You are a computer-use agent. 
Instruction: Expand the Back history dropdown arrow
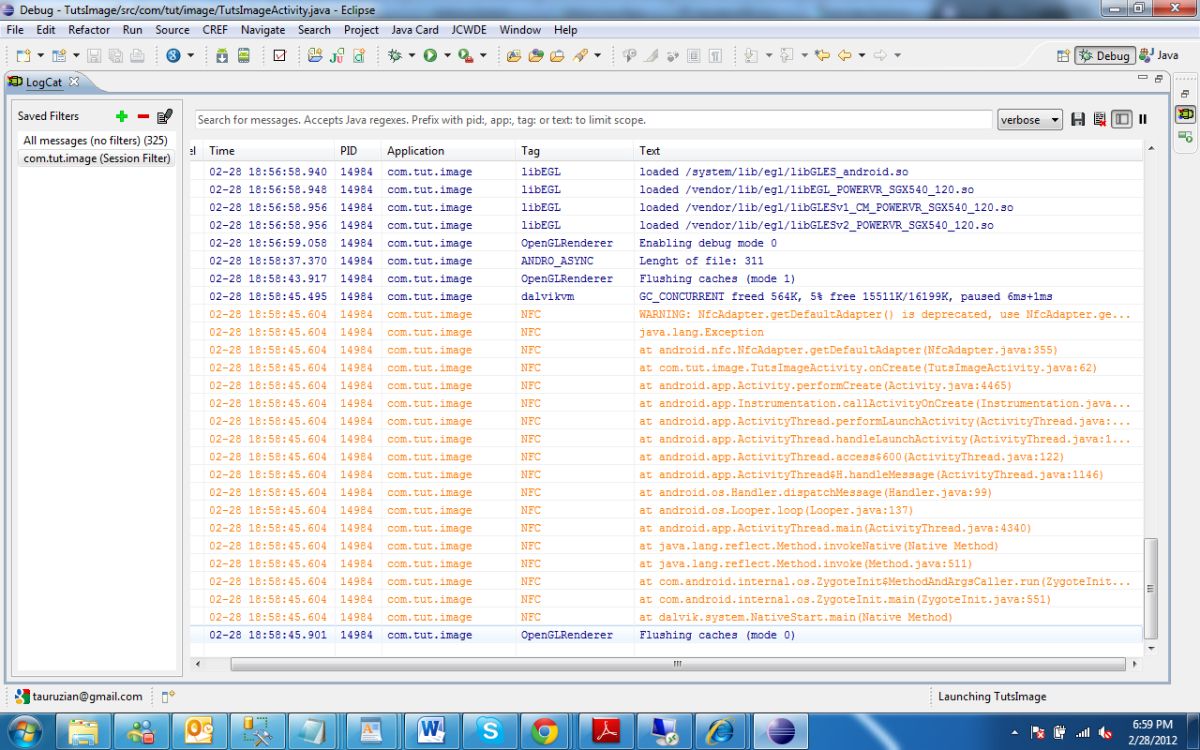click(x=861, y=56)
